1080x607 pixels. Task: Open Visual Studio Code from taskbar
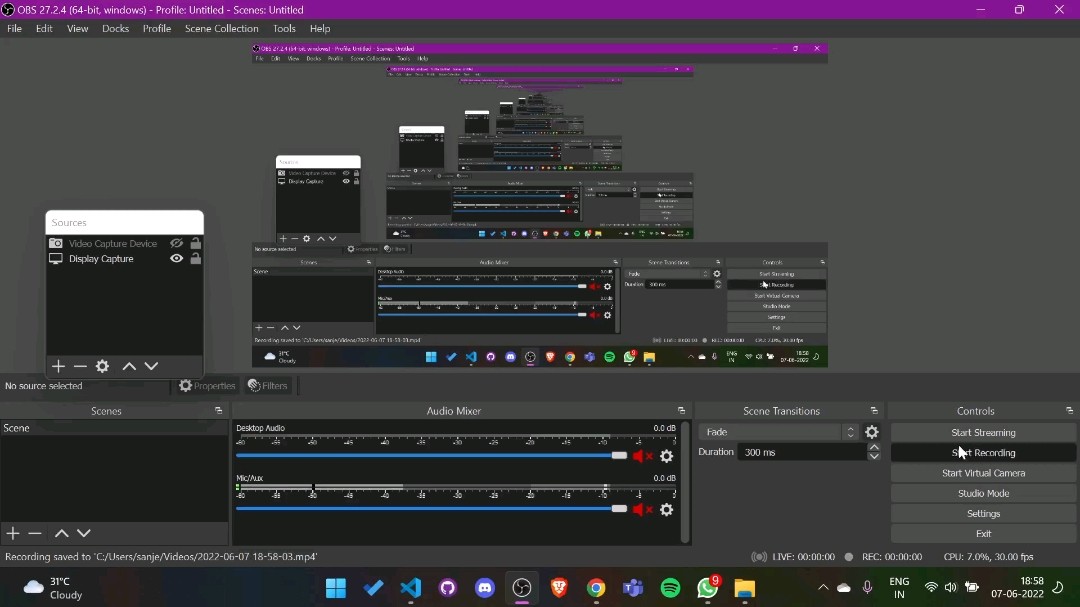[x=411, y=588]
